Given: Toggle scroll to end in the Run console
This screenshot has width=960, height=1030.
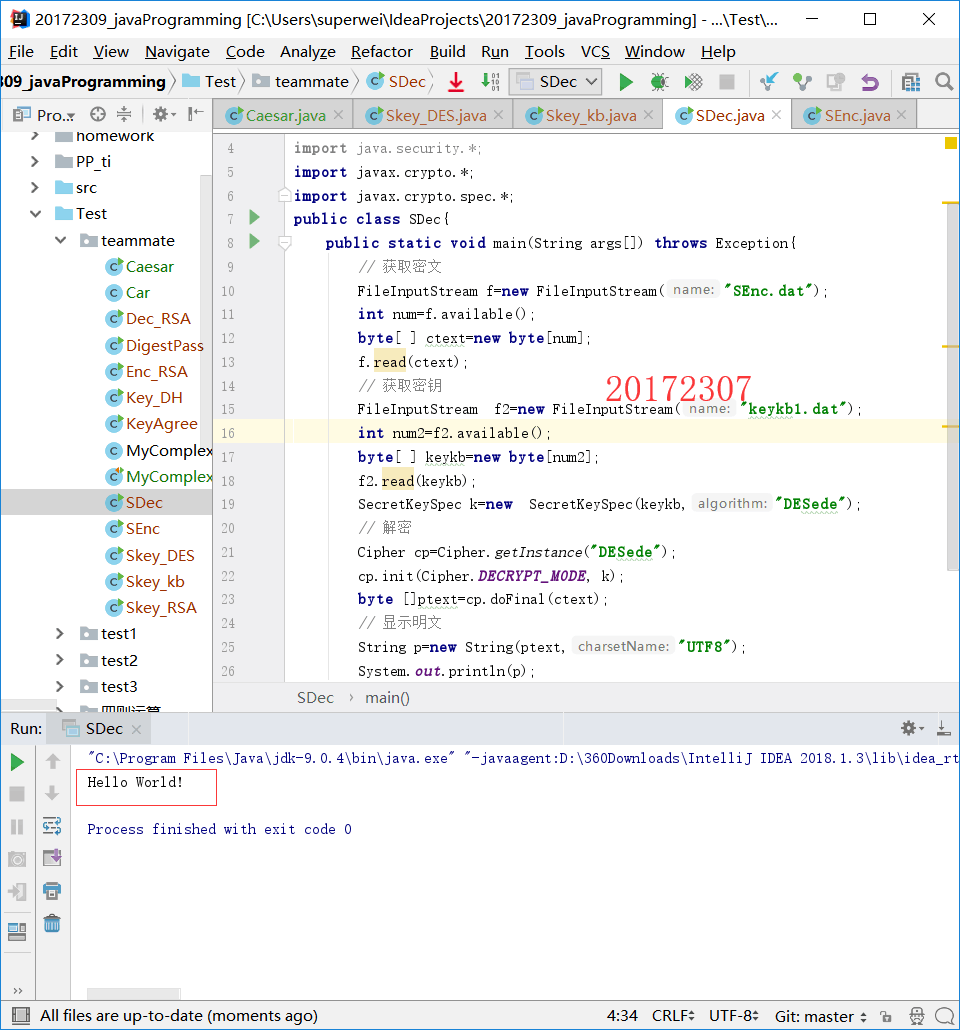Looking at the screenshot, I should 52,858.
